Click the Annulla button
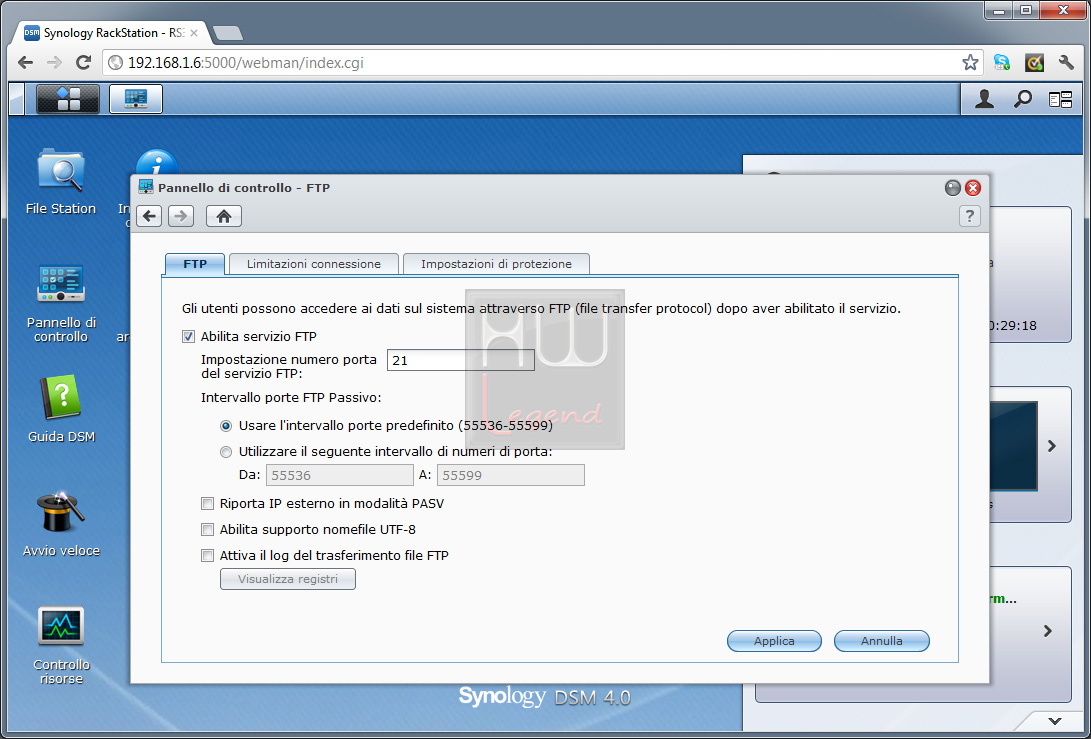1091x739 pixels. (x=882, y=641)
